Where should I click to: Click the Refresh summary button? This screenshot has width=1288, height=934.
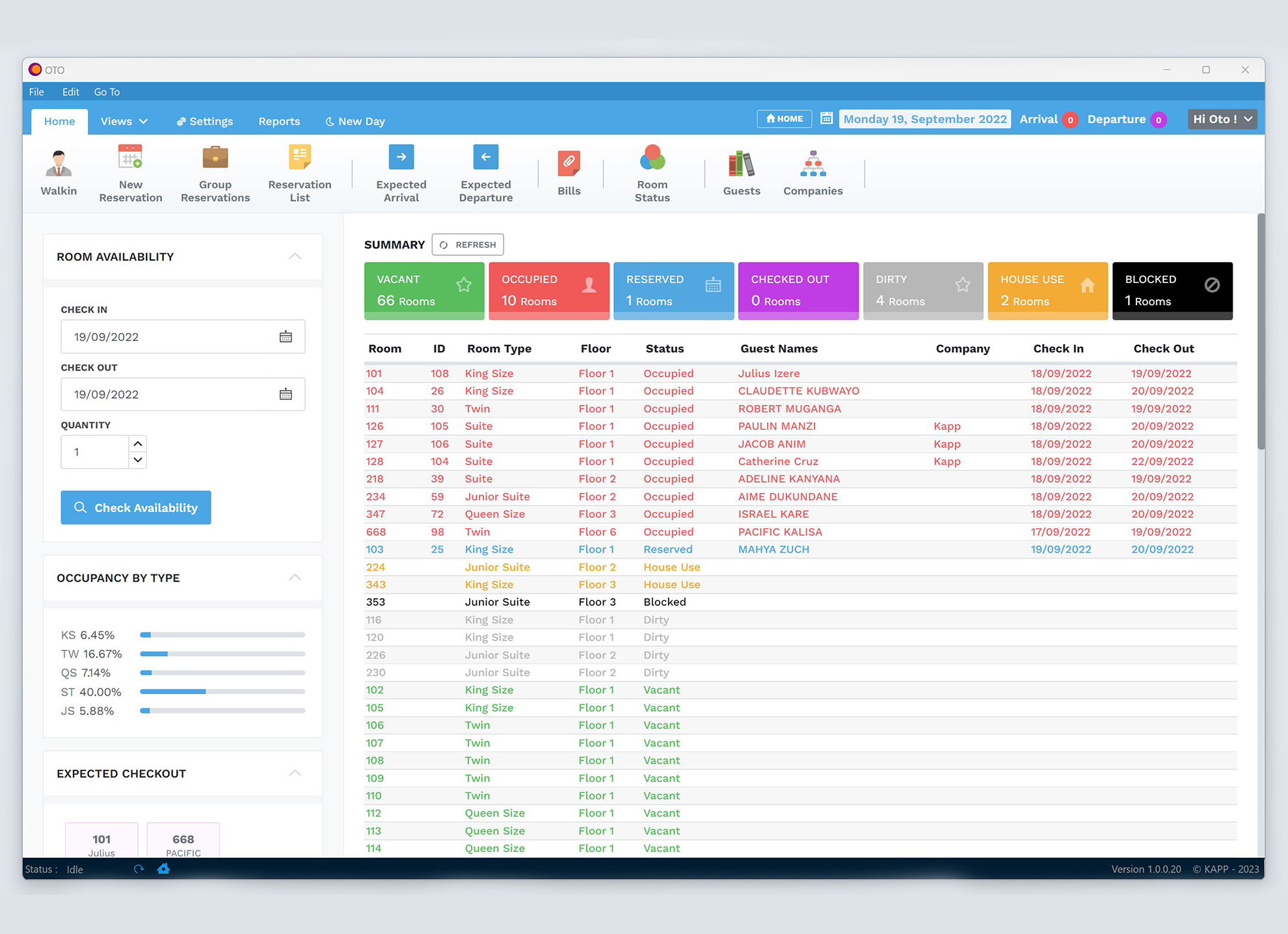pyautogui.click(x=467, y=245)
